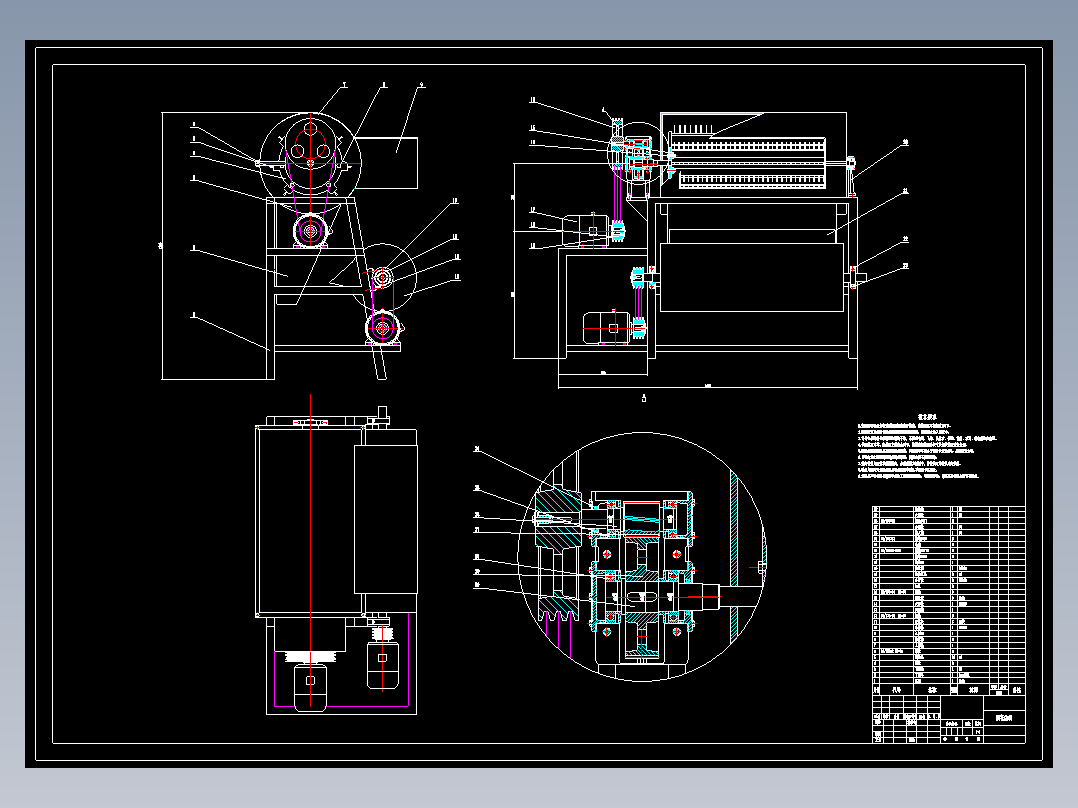Click the large drum circle in the side view
This screenshot has height=808, width=1078.
tap(310, 162)
